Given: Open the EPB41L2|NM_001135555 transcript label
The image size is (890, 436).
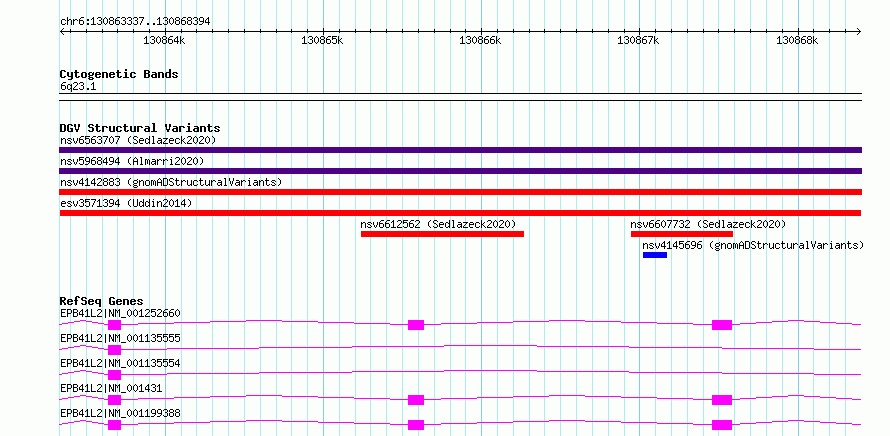Looking at the screenshot, I should (x=120, y=338).
